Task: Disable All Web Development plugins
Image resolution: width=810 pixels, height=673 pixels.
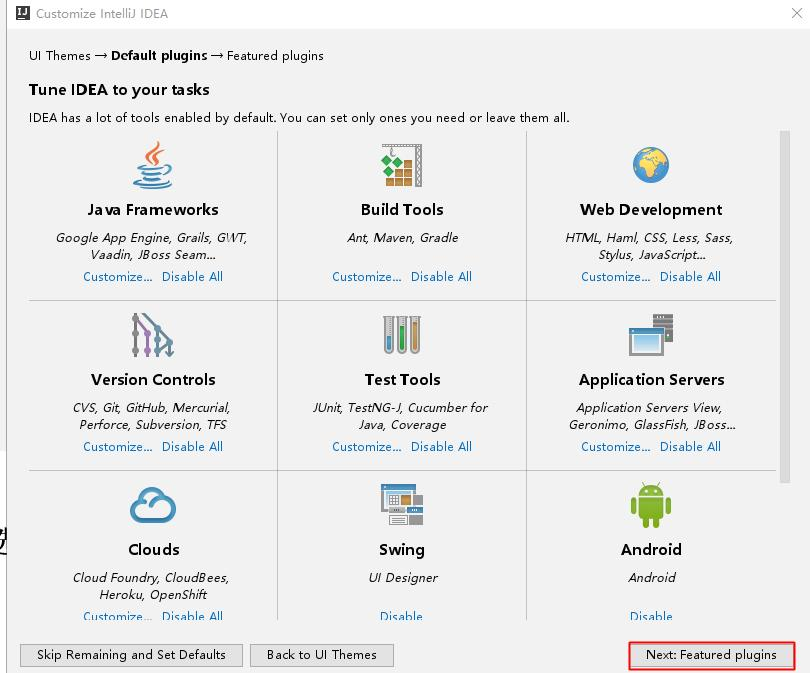Action: coord(690,277)
